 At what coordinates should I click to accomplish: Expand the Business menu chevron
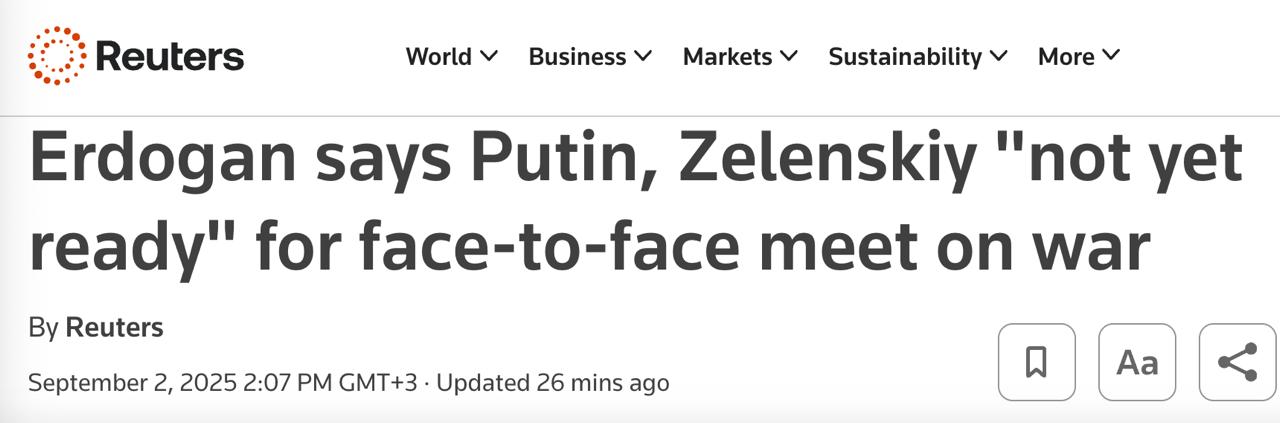click(643, 56)
